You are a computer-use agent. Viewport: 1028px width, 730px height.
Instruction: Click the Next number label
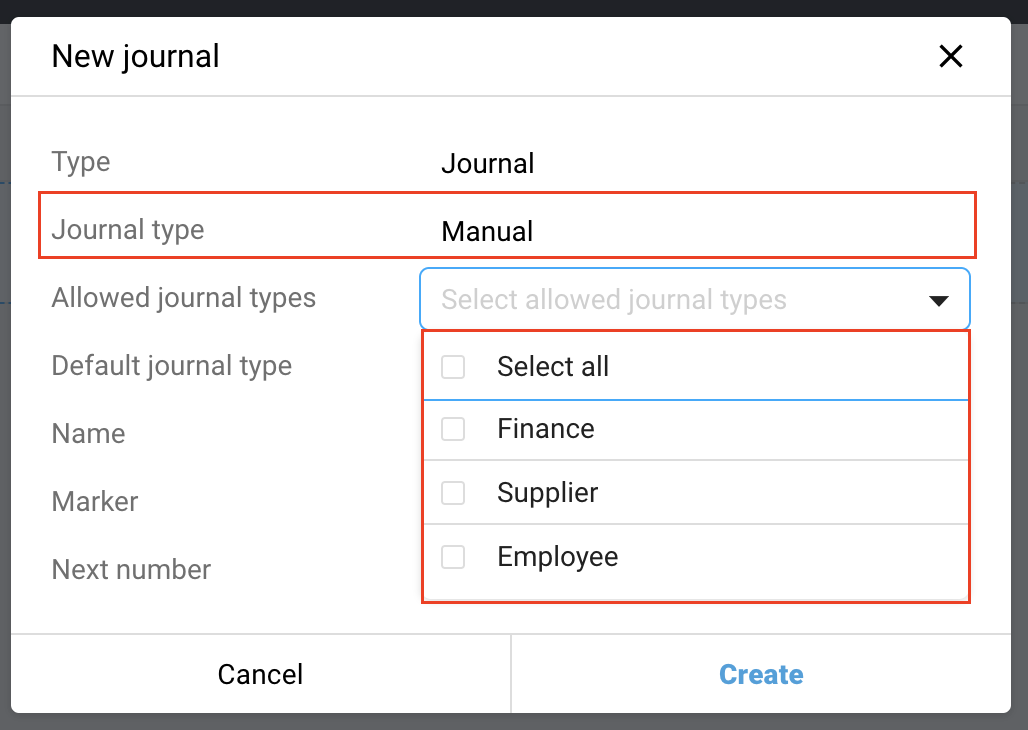click(131, 569)
